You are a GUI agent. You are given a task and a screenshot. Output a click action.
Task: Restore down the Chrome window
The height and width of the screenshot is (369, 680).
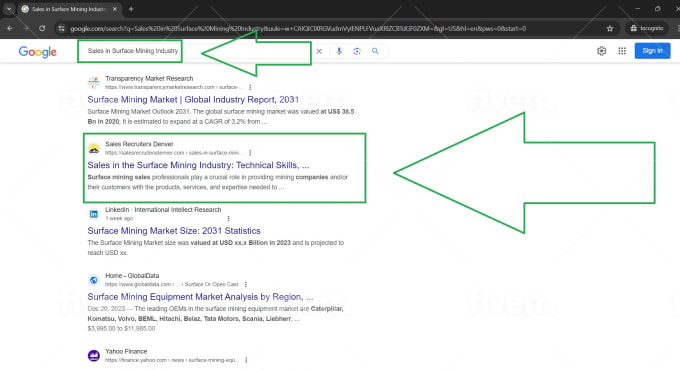tap(657, 9)
